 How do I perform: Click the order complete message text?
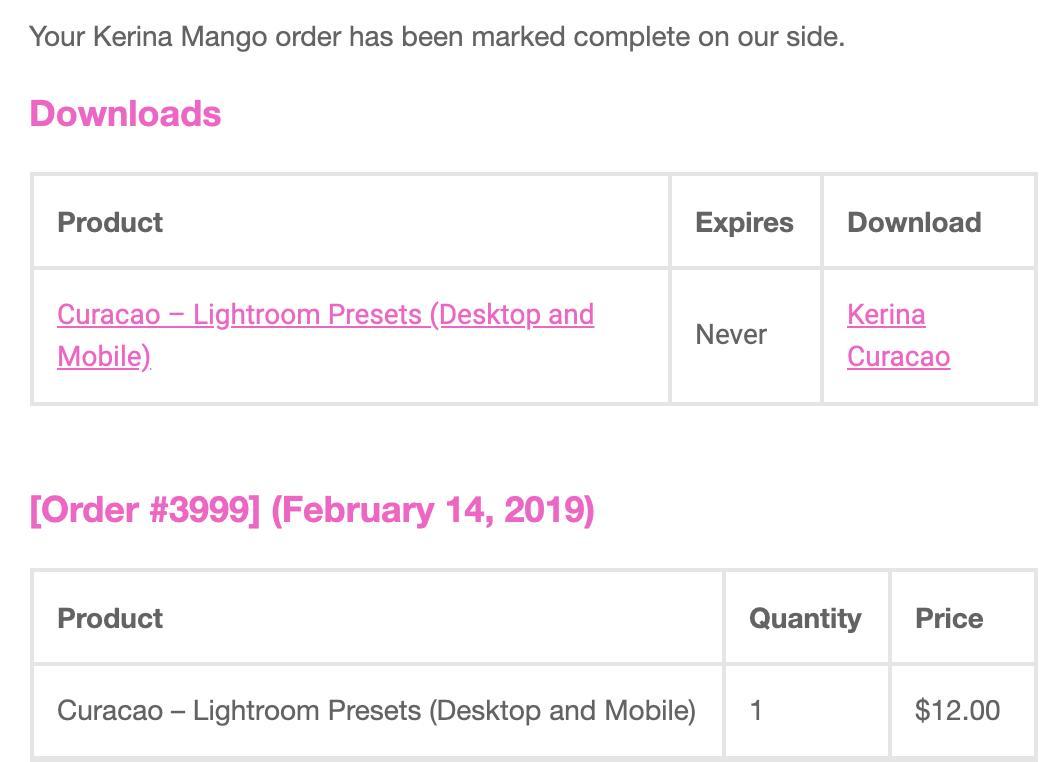click(x=437, y=36)
